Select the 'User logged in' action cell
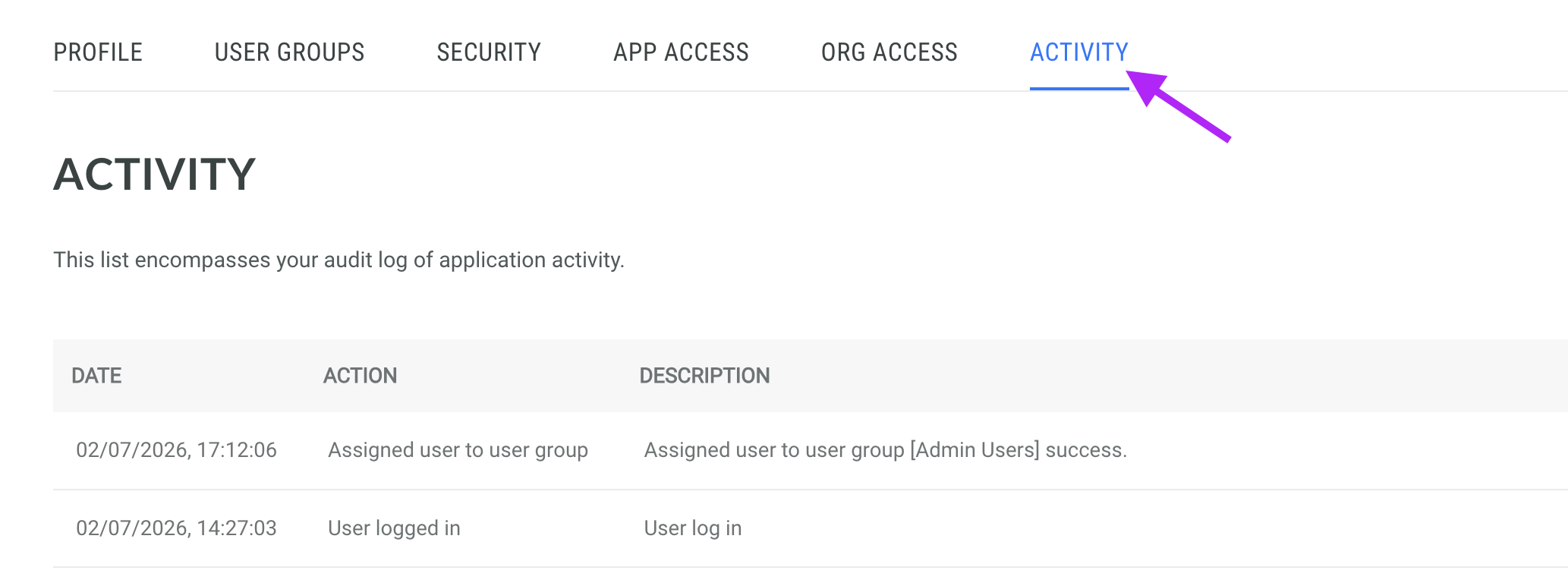The image size is (1568, 583). (x=394, y=528)
